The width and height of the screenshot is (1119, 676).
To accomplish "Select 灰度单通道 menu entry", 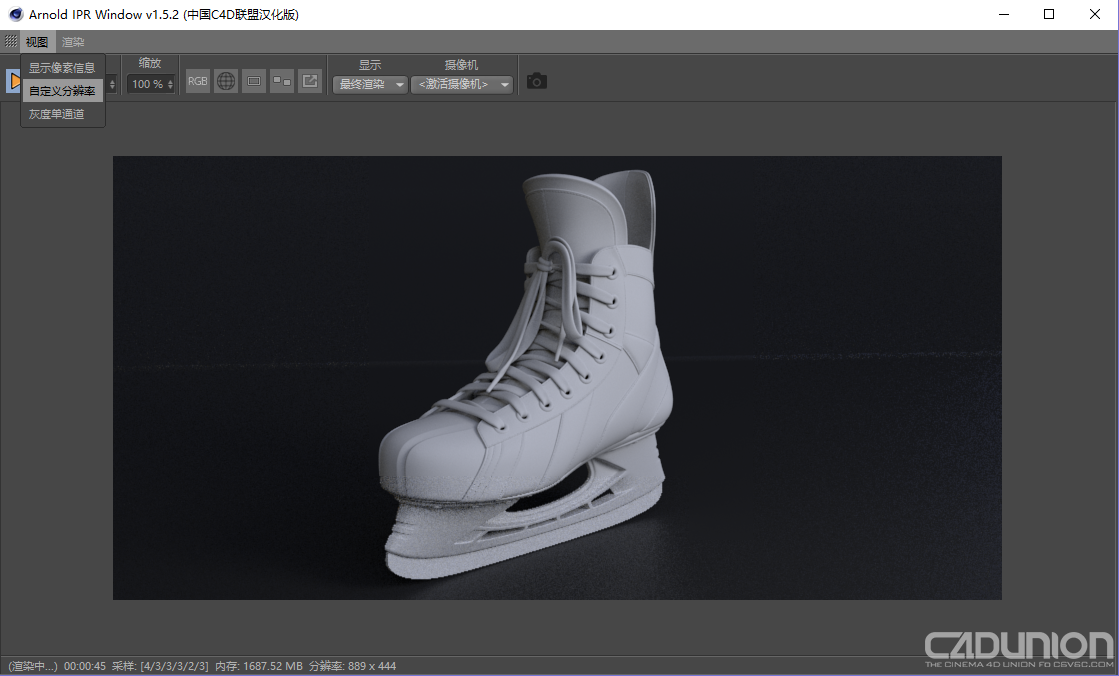I will pos(62,114).
